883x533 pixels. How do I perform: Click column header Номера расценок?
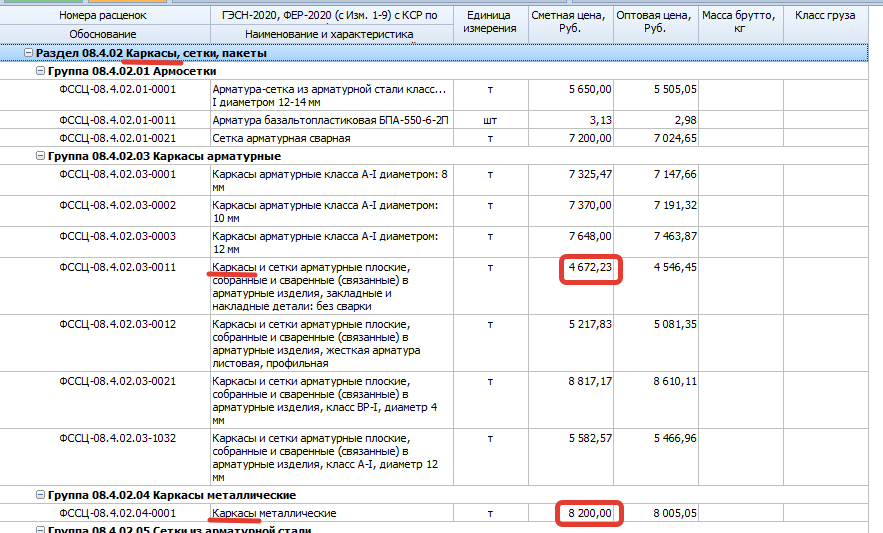[x=103, y=15]
